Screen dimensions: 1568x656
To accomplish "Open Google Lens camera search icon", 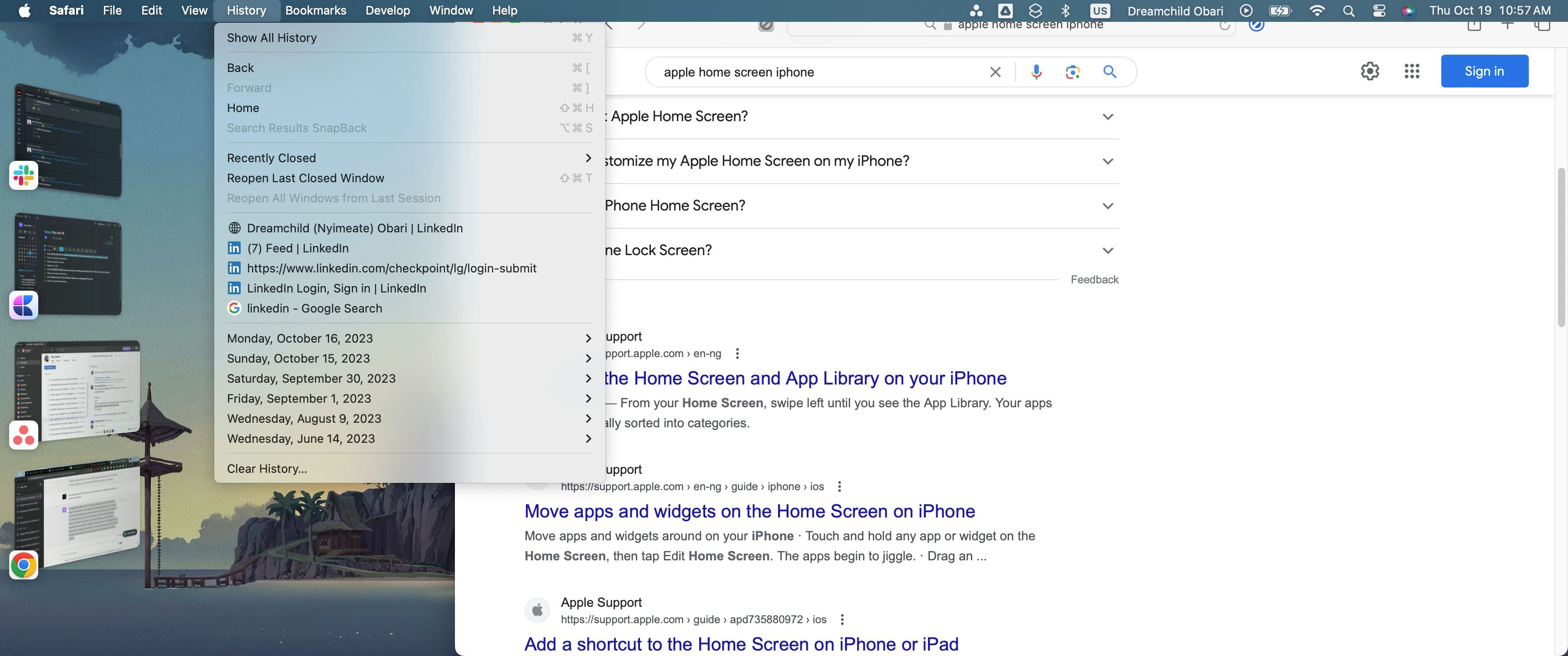I will click(1073, 71).
